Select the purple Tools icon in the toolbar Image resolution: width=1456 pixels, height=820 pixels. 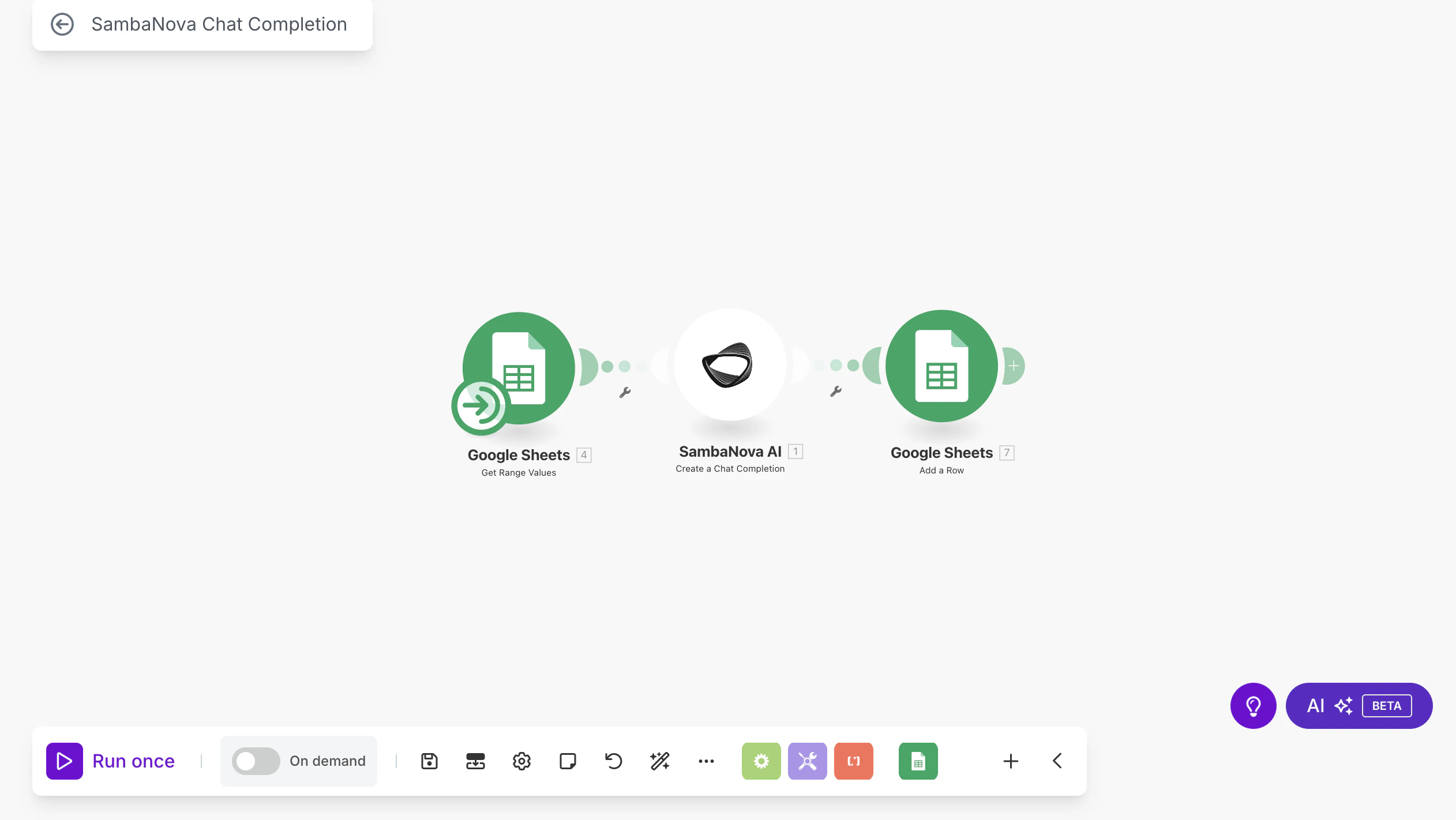tap(807, 761)
